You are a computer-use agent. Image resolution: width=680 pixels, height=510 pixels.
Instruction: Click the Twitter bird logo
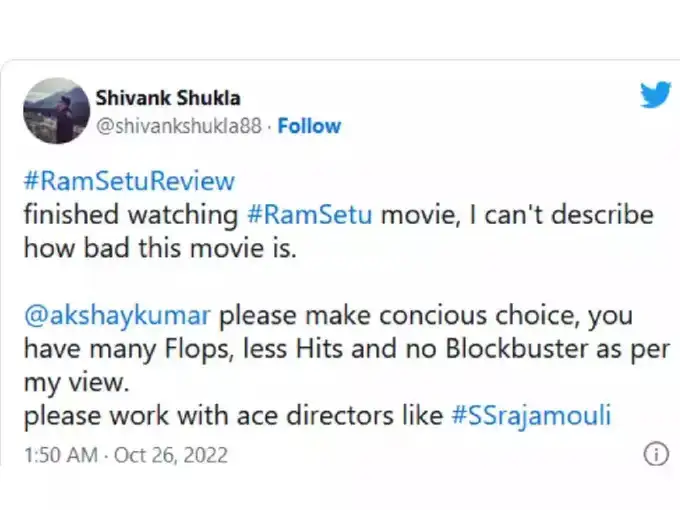[655, 95]
